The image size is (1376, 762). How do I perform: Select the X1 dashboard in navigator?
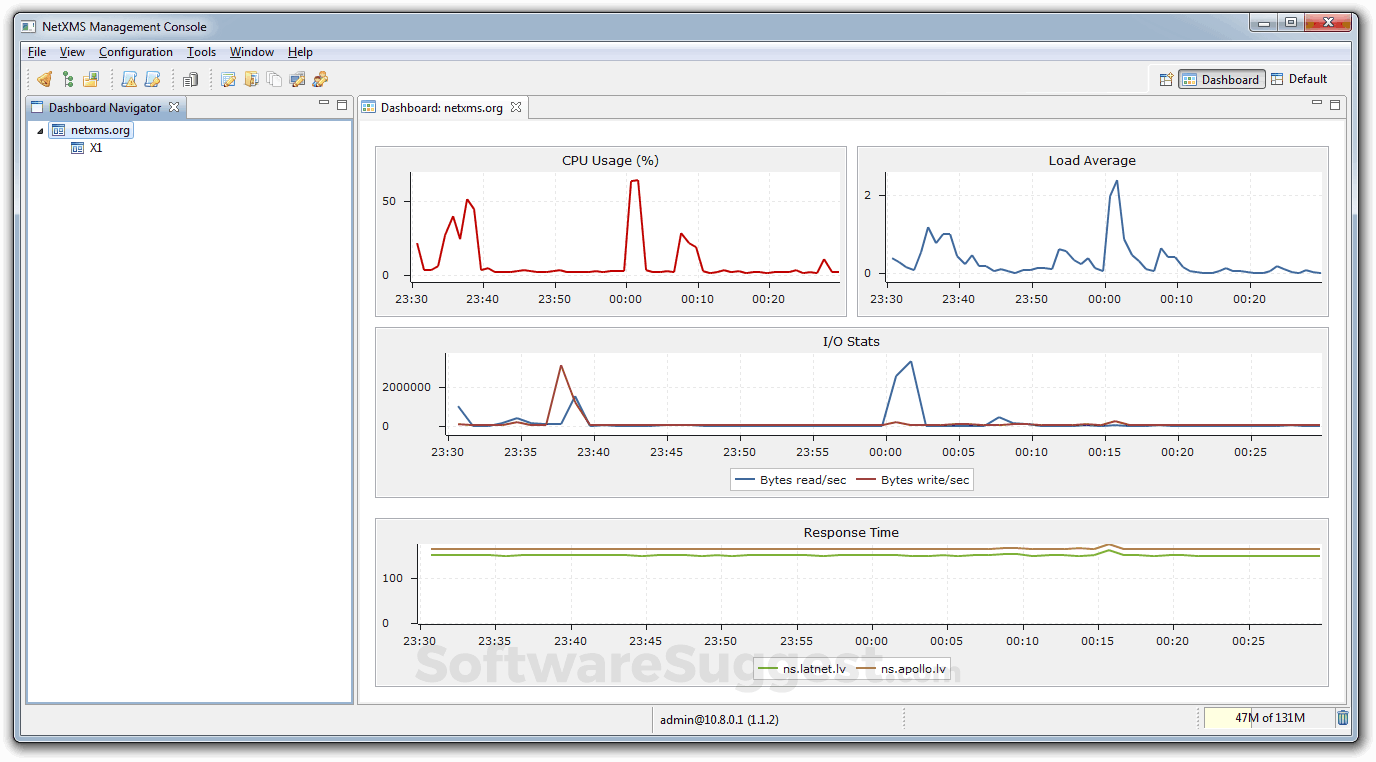[95, 148]
